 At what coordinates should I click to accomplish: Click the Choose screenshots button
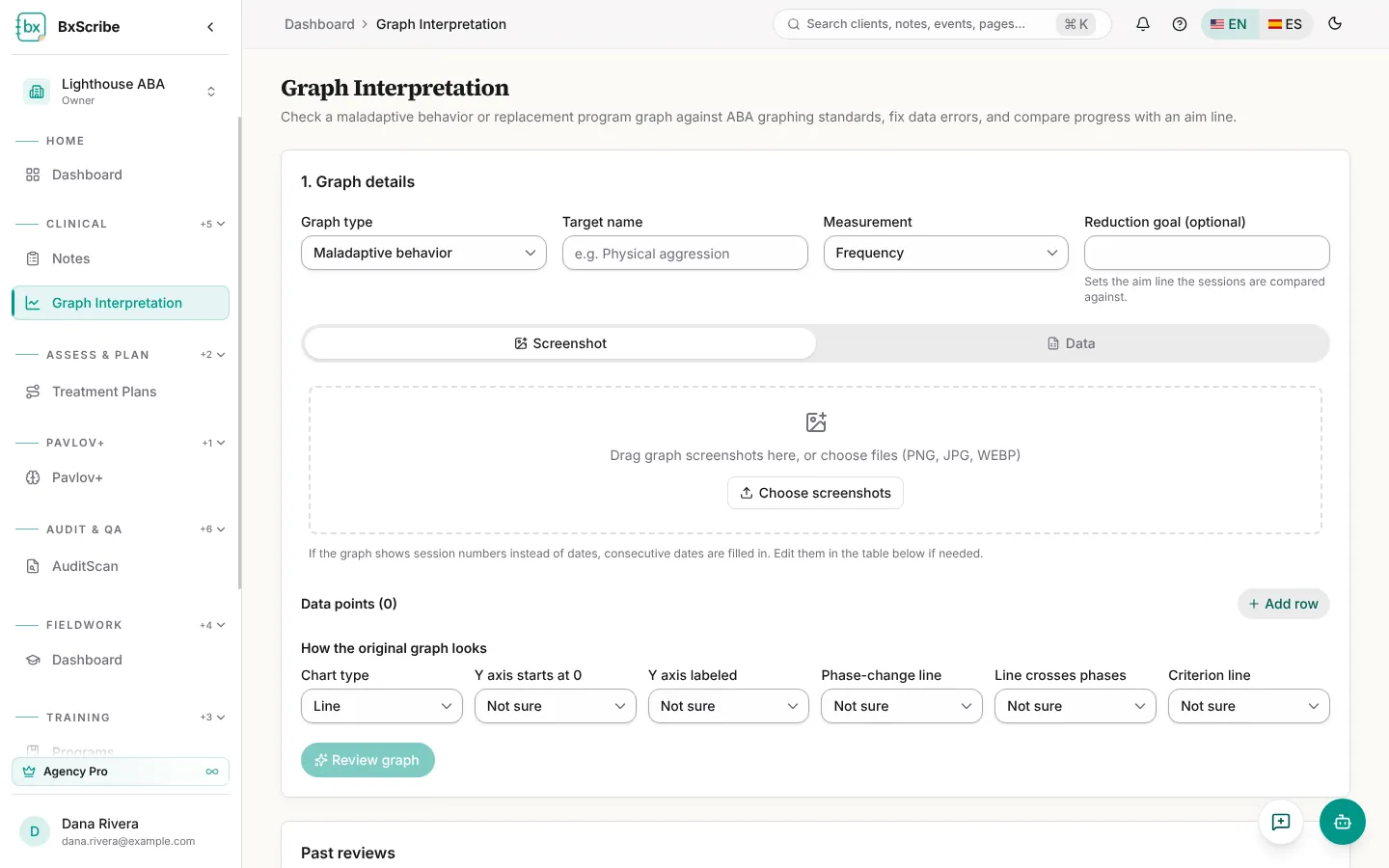point(816,493)
